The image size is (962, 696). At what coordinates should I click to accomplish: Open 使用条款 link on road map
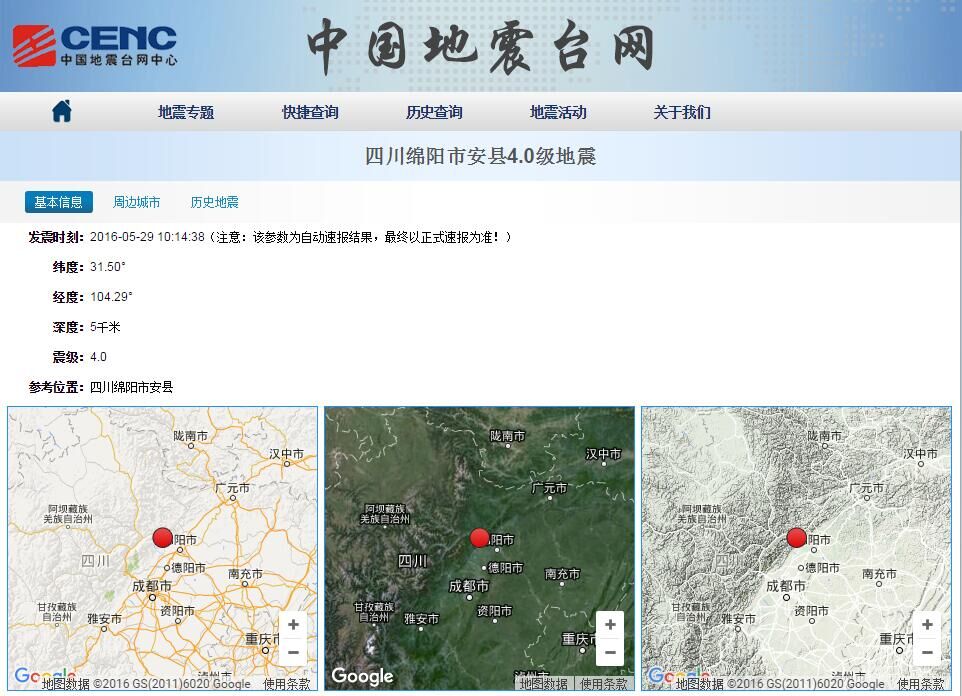[287, 684]
